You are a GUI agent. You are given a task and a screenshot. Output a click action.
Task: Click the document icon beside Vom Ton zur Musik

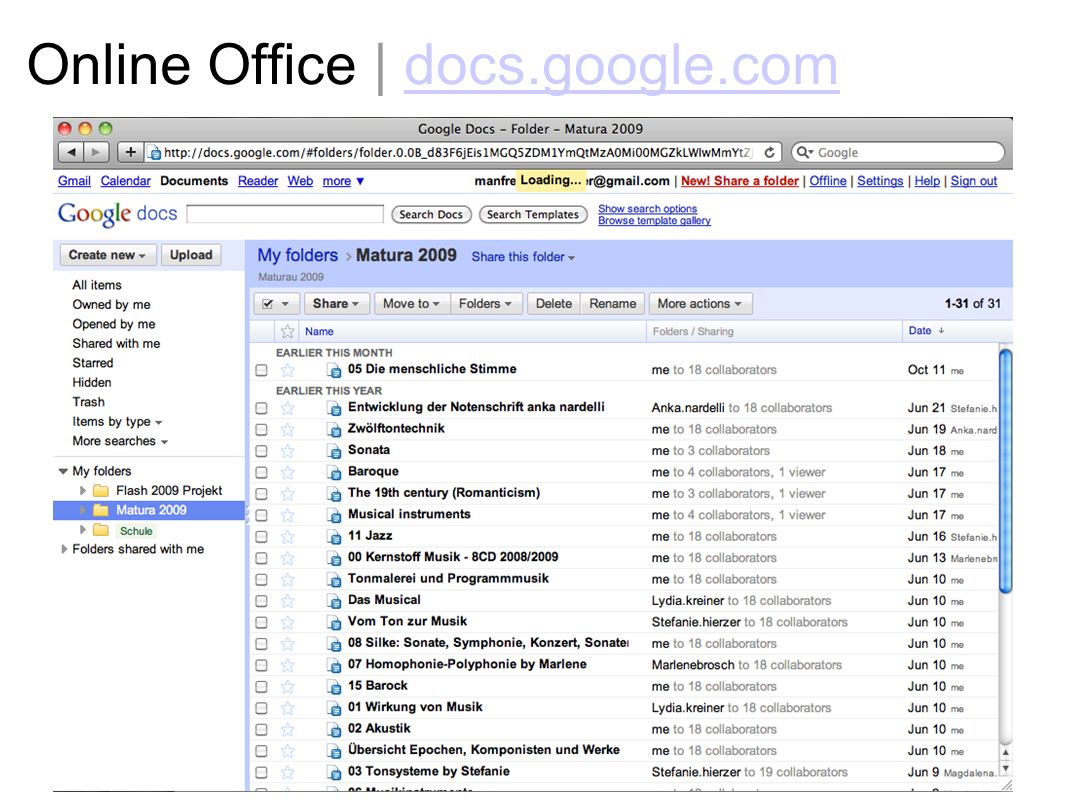pyautogui.click(x=333, y=622)
